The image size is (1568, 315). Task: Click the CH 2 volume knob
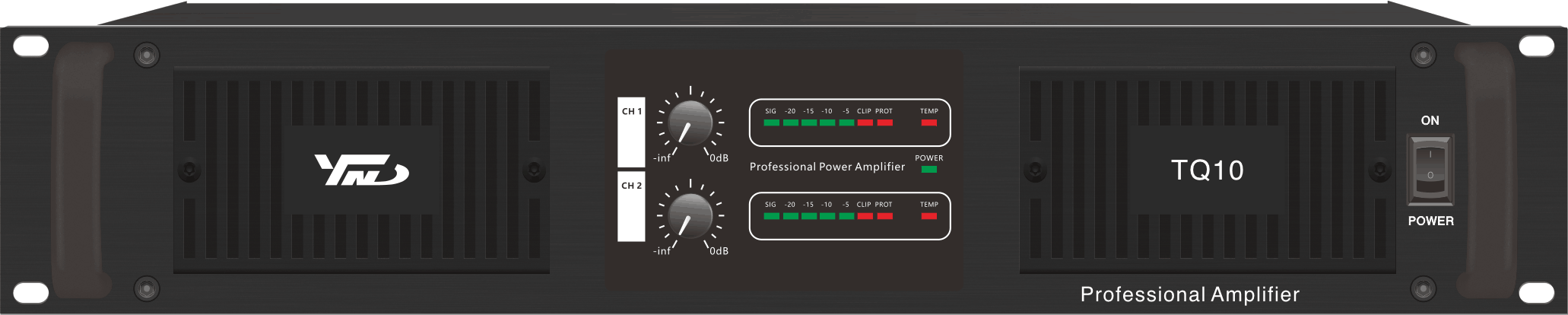pos(690,216)
